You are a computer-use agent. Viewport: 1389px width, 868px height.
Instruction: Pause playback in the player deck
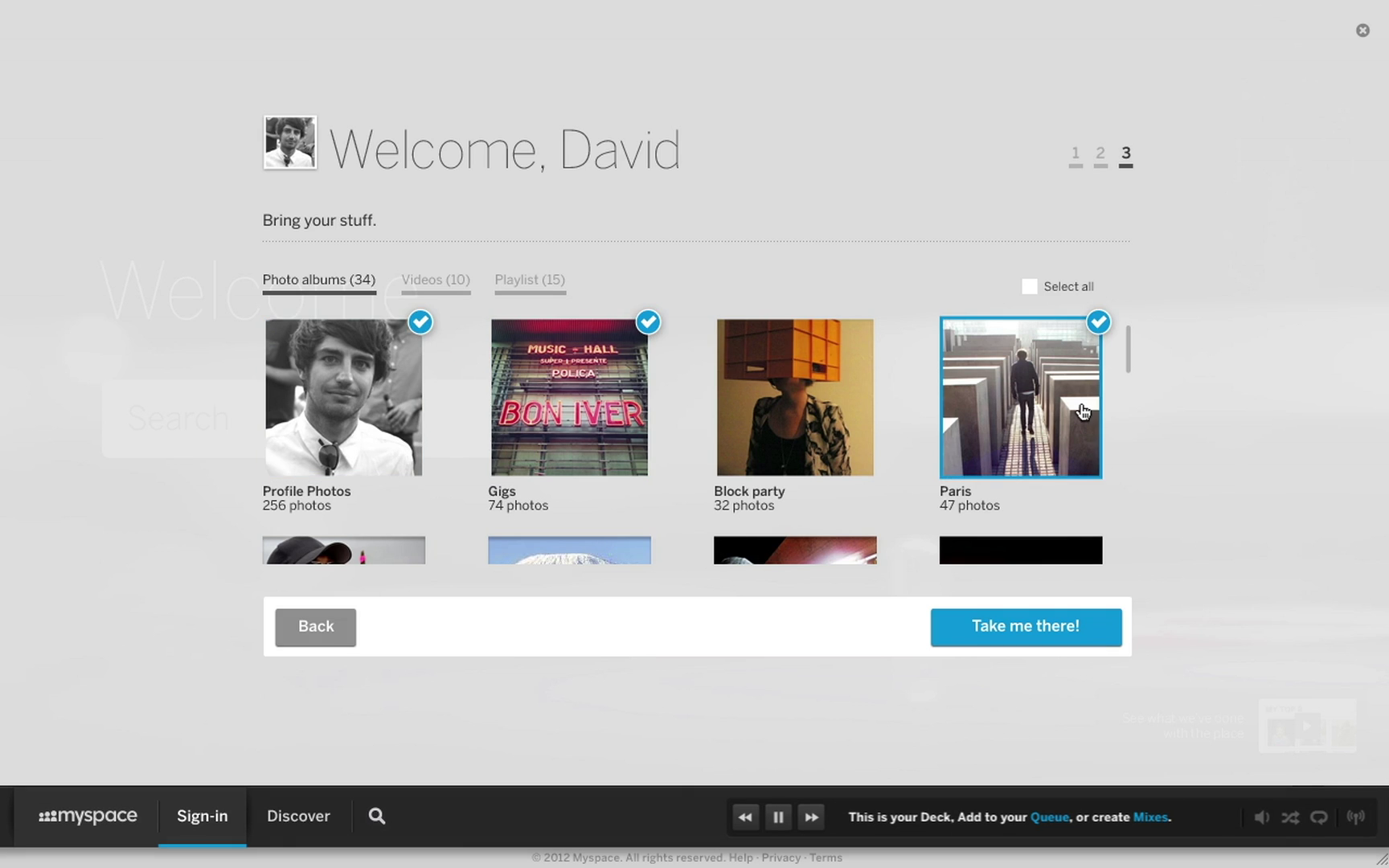click(x=778, y=817)
